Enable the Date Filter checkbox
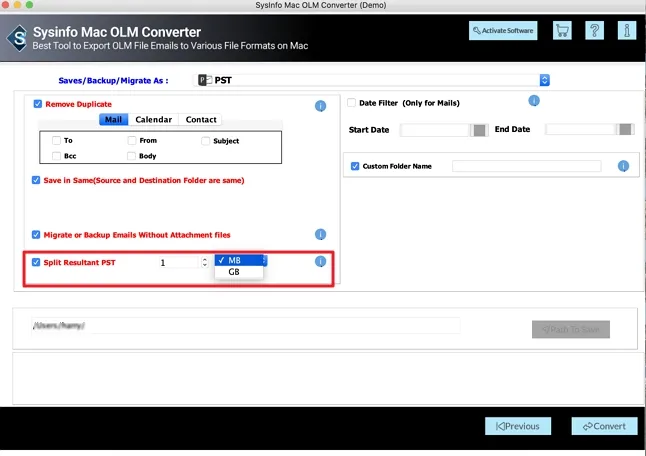The width and height of the screenshot is (646, 456). [351, 103]
